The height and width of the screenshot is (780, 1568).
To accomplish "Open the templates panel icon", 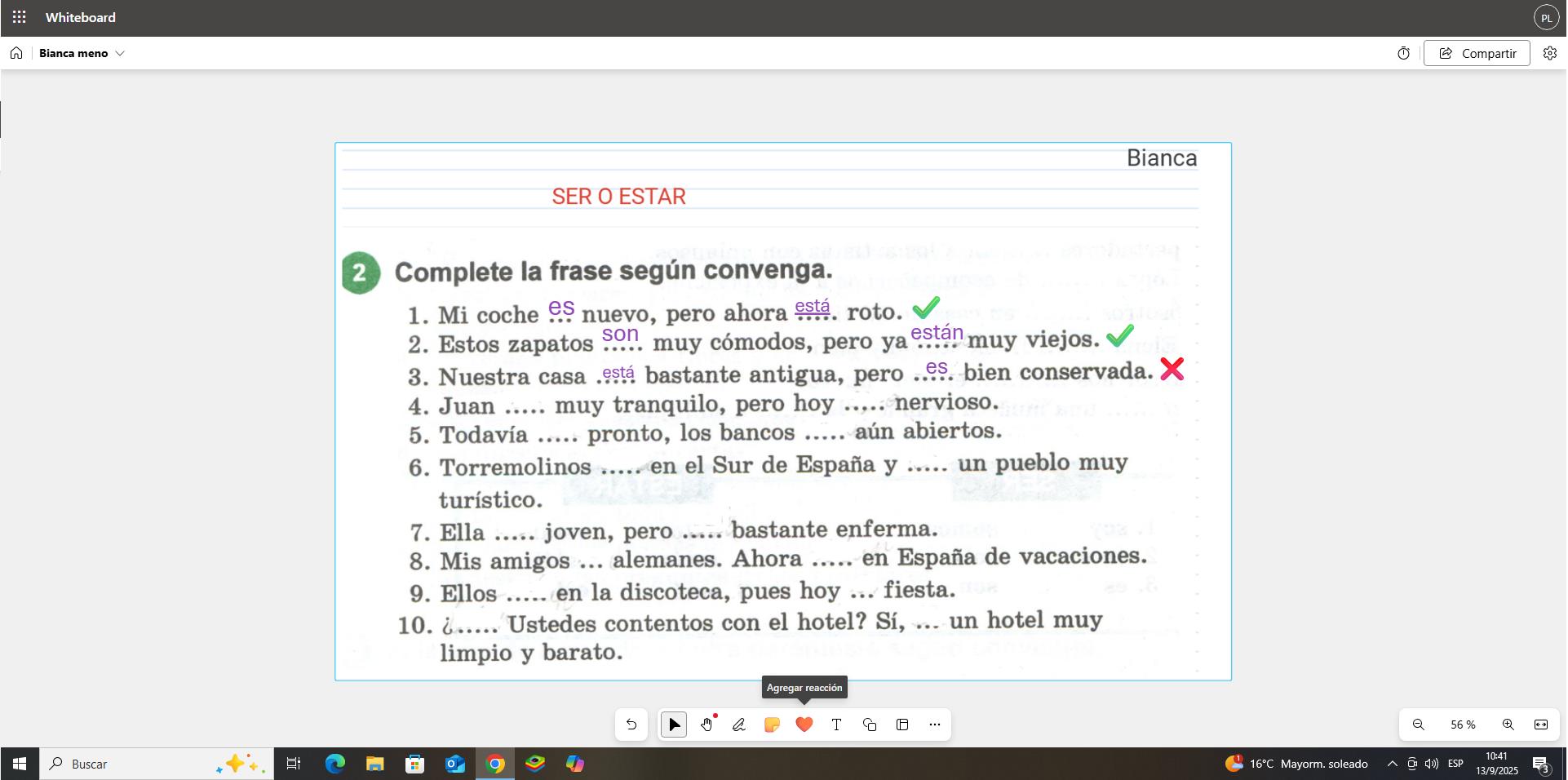I will 902,725.
